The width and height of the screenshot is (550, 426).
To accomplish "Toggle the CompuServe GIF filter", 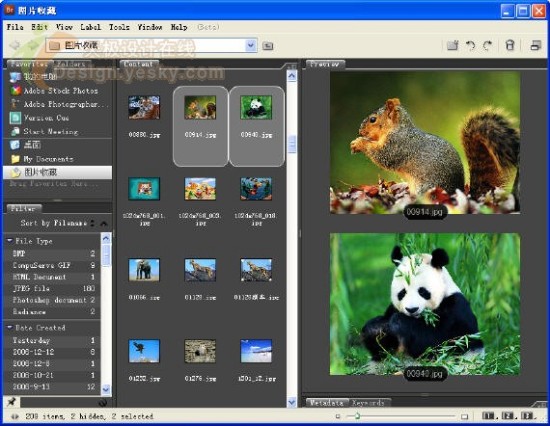I will 52,265.
